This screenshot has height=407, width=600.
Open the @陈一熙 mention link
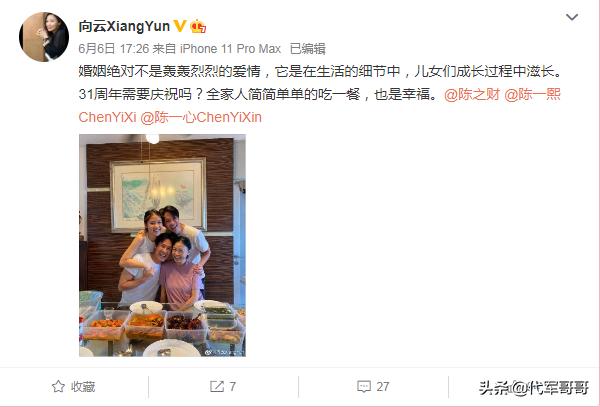point(532,94)
